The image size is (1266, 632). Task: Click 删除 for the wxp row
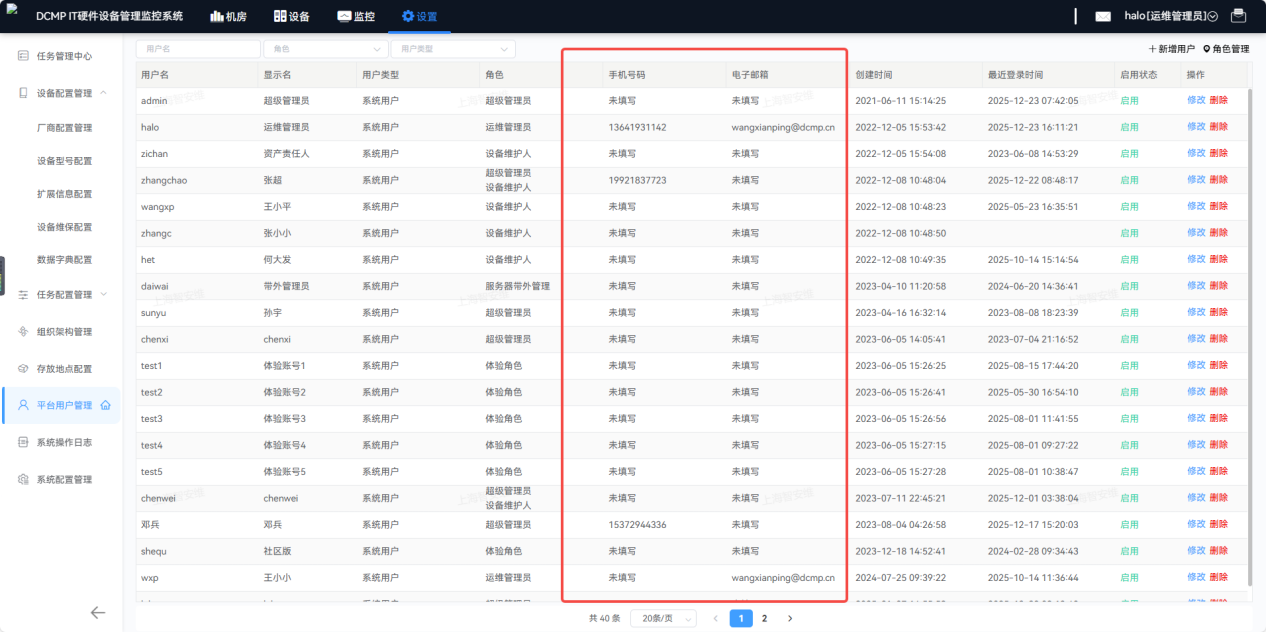1218,577
